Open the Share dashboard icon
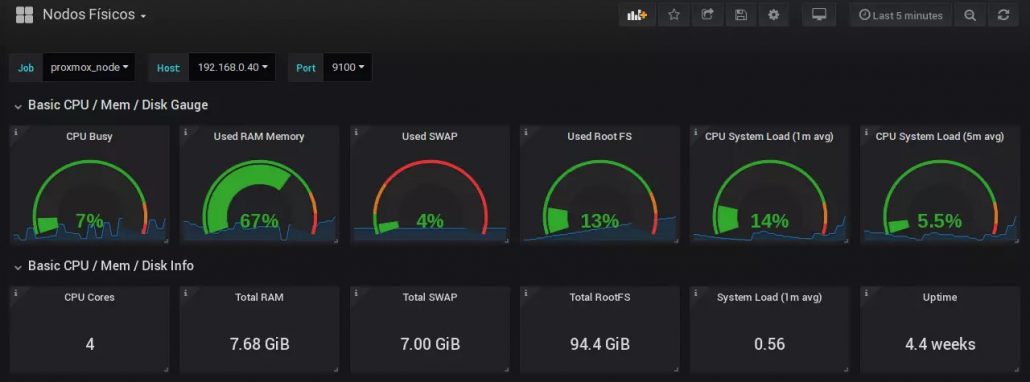Screen dimensions: 1030x382 [707, 15]
